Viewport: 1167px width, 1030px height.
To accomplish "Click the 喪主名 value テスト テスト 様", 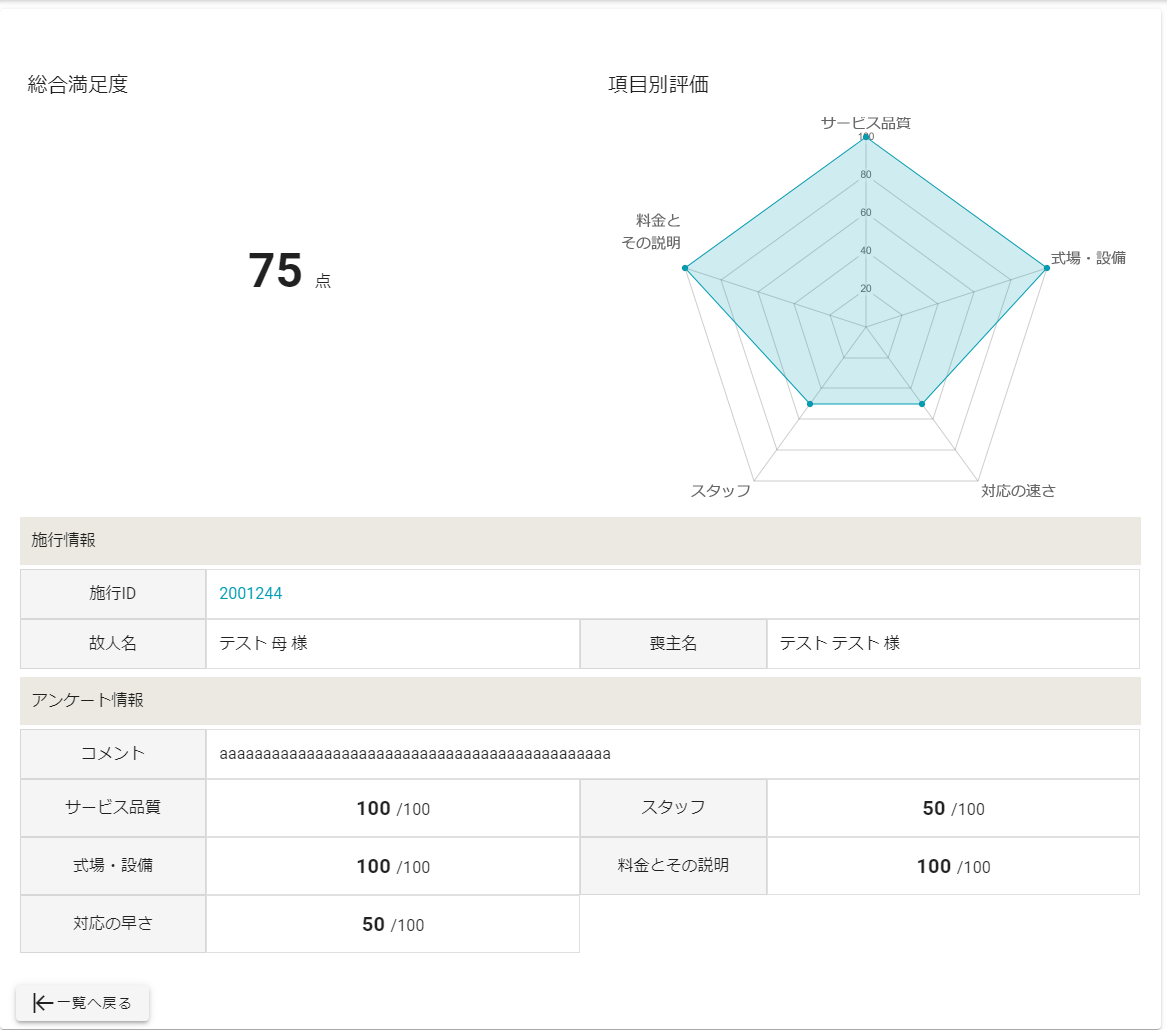I will pyautogui.click(x=840, y=644).
